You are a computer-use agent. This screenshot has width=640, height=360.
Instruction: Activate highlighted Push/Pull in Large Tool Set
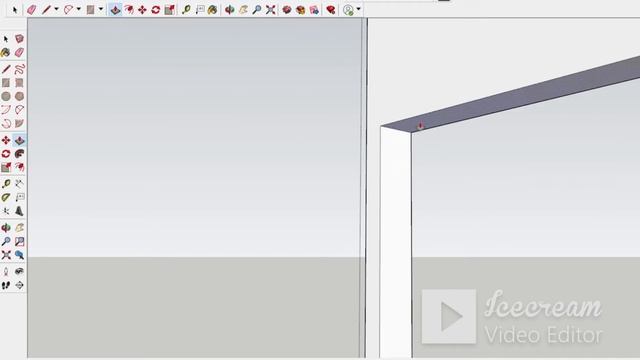(x=19, y=140)
